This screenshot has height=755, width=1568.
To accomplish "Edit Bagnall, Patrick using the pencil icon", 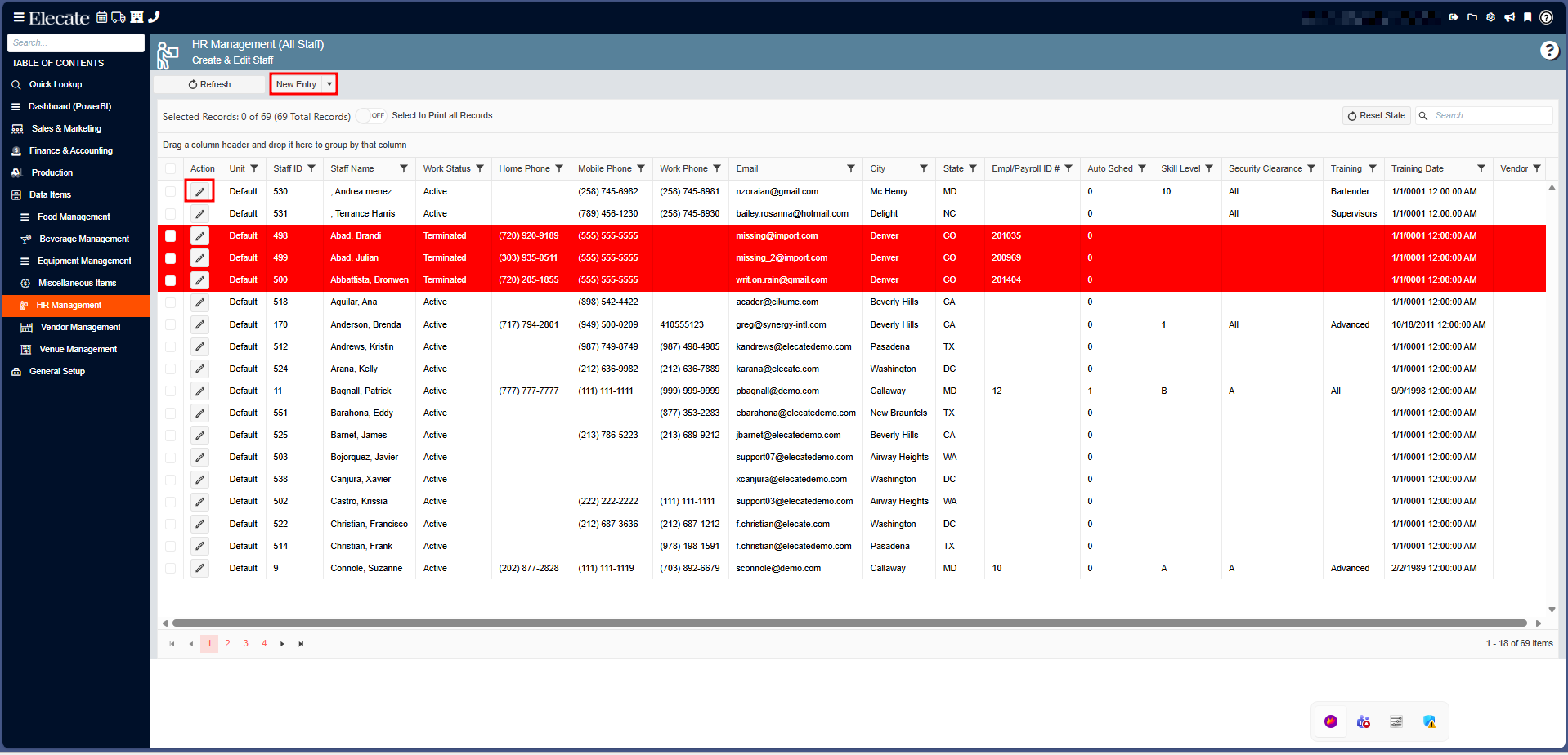I will coord(199,391).
